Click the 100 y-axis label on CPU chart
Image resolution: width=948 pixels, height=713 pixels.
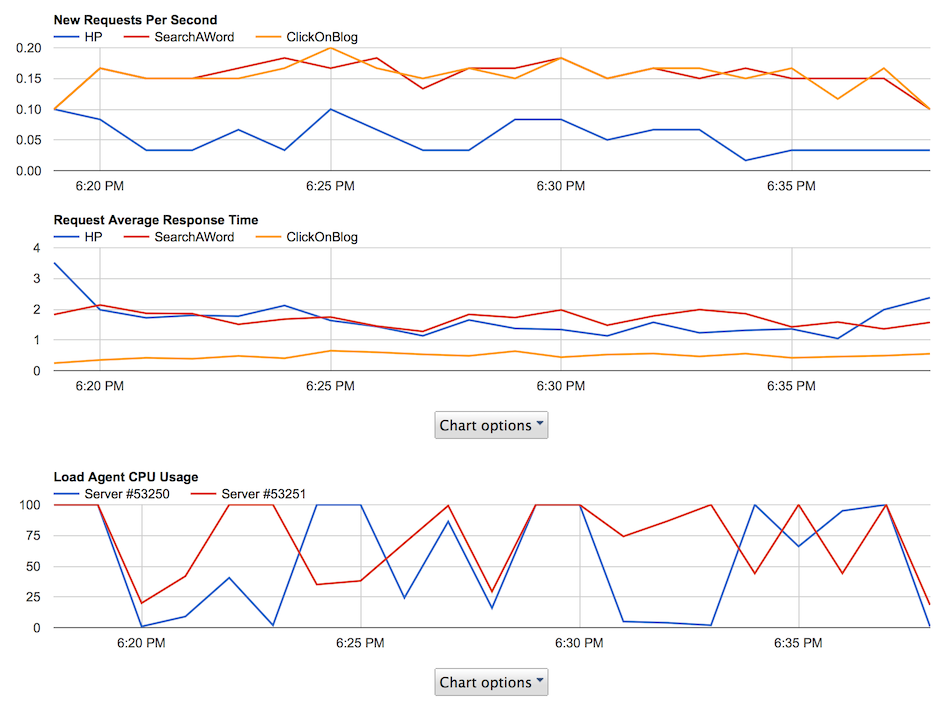pos(30,505)
